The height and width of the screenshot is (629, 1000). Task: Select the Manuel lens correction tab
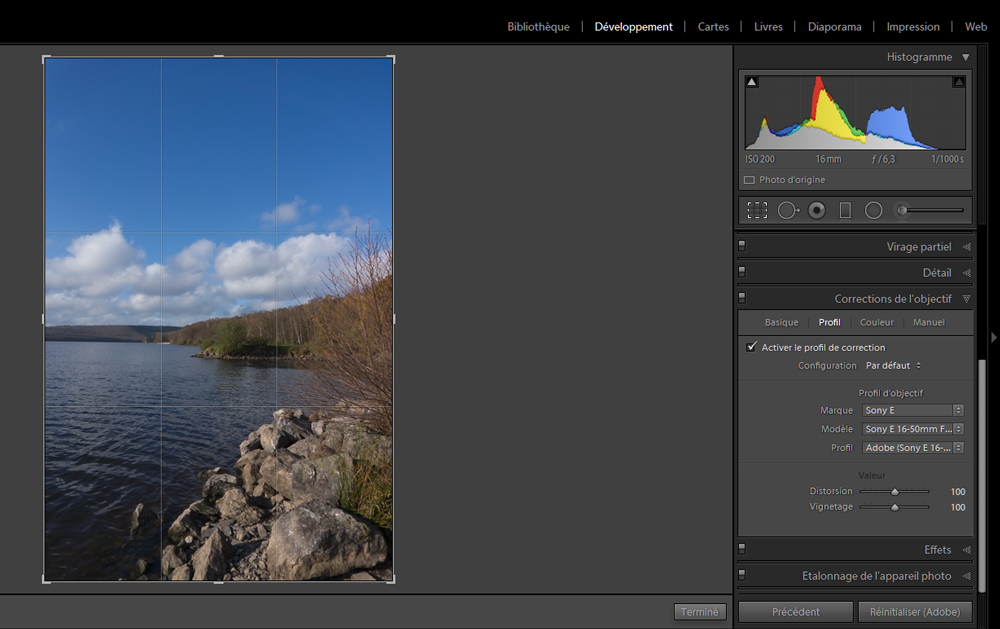pyautogui.click(x=929, y=322)
